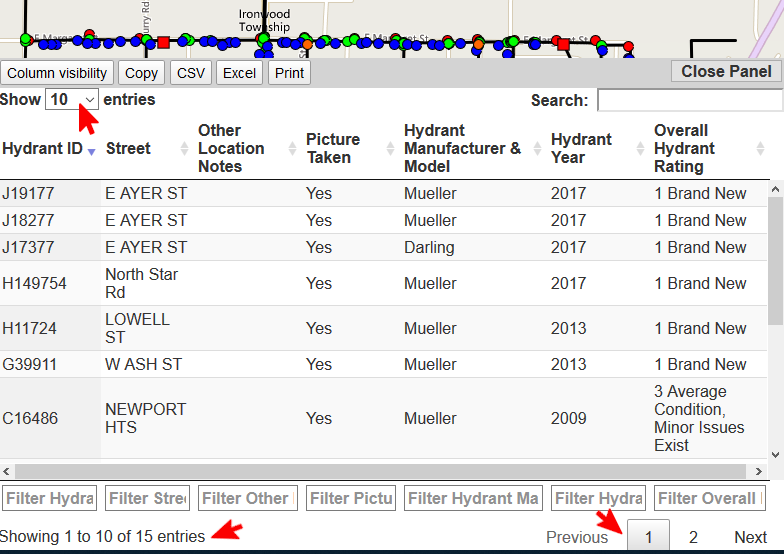Open Column visibility options
This screenshot has width=784, height=554.
click(x=57, y=73)
